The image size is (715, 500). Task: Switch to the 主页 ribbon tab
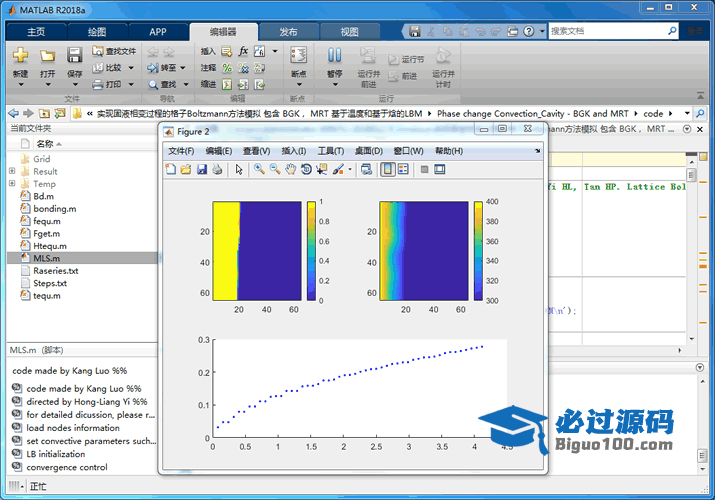[36, 32]
